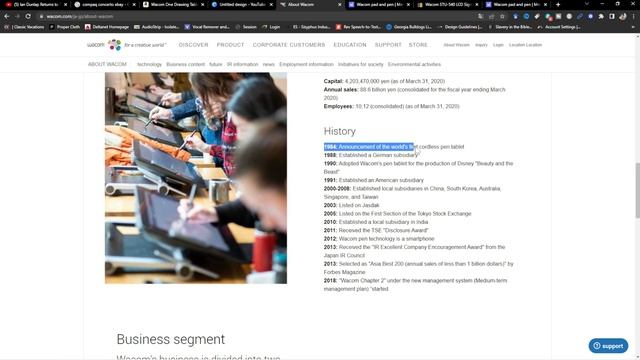
Task: Reload the page with the refresh icon
Action: pos(28,16)
